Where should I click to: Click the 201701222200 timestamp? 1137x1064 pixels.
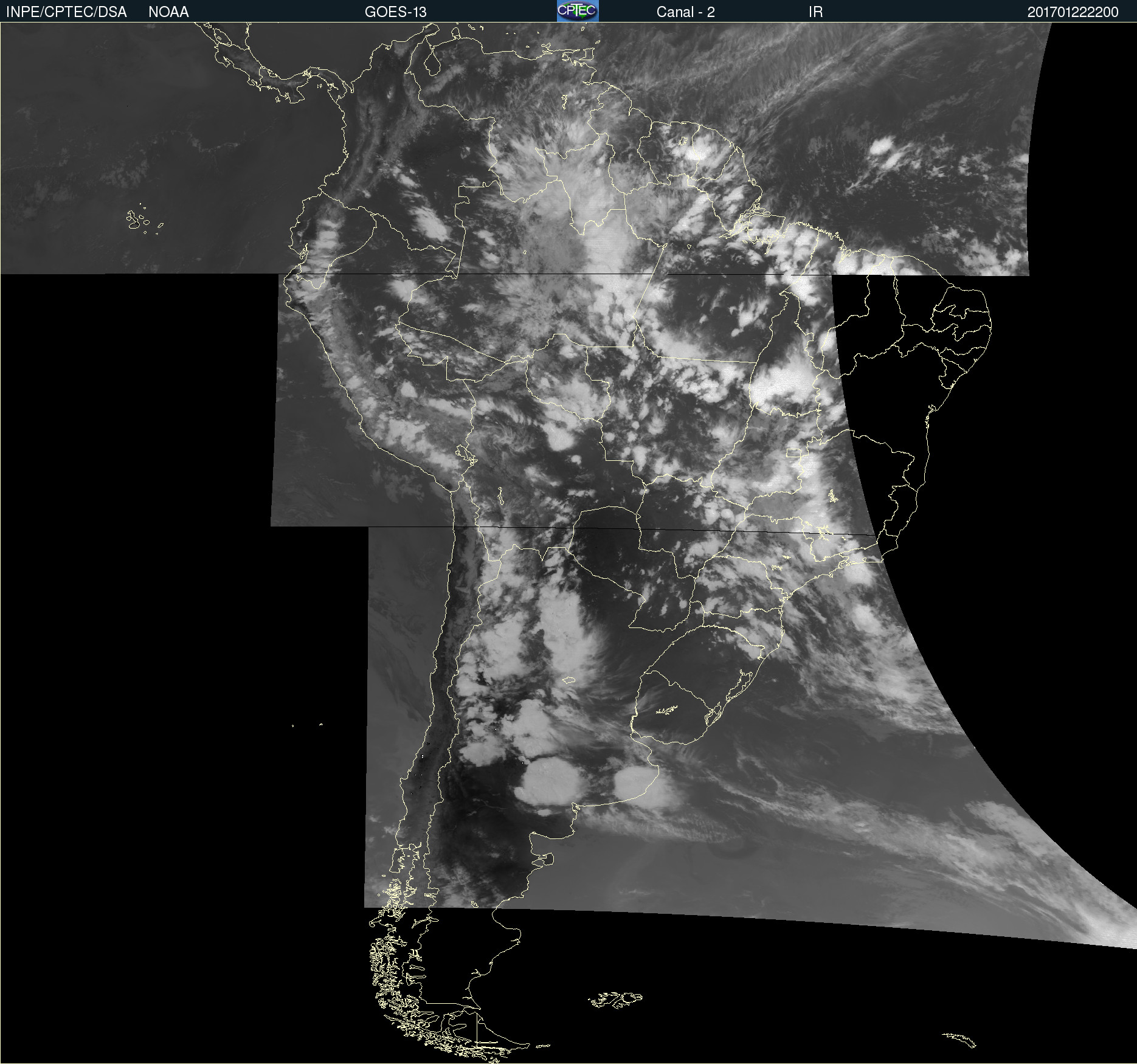[x=1073, y=12]
